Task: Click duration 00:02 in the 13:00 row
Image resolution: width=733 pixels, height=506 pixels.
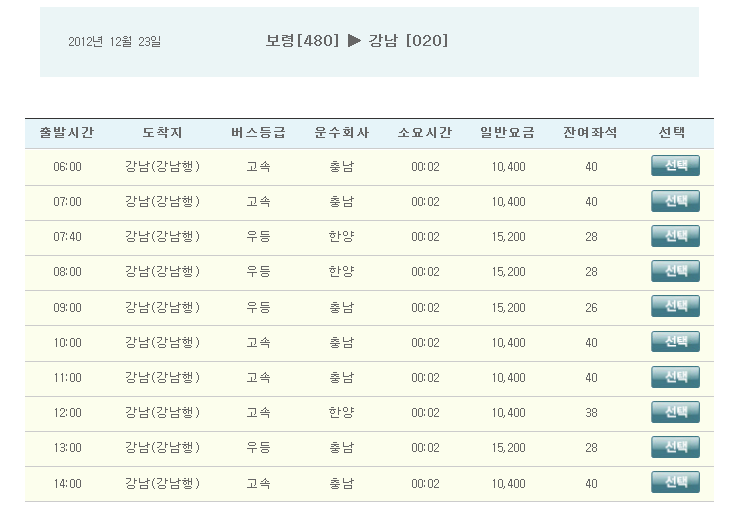Action: [x=425, y=448]
